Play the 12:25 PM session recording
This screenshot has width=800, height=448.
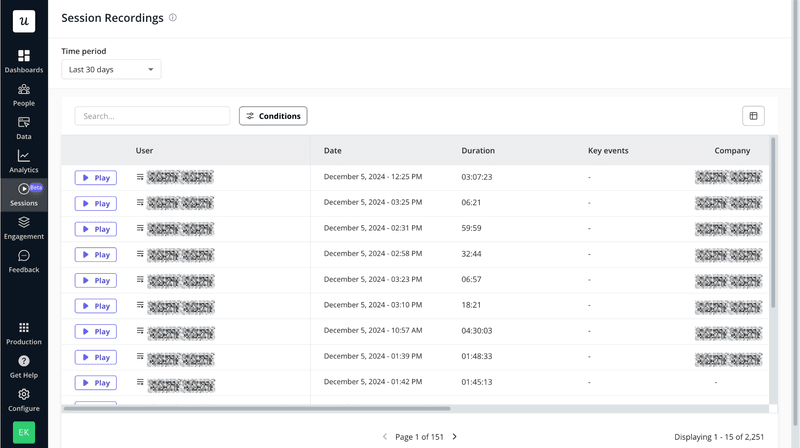96,178
